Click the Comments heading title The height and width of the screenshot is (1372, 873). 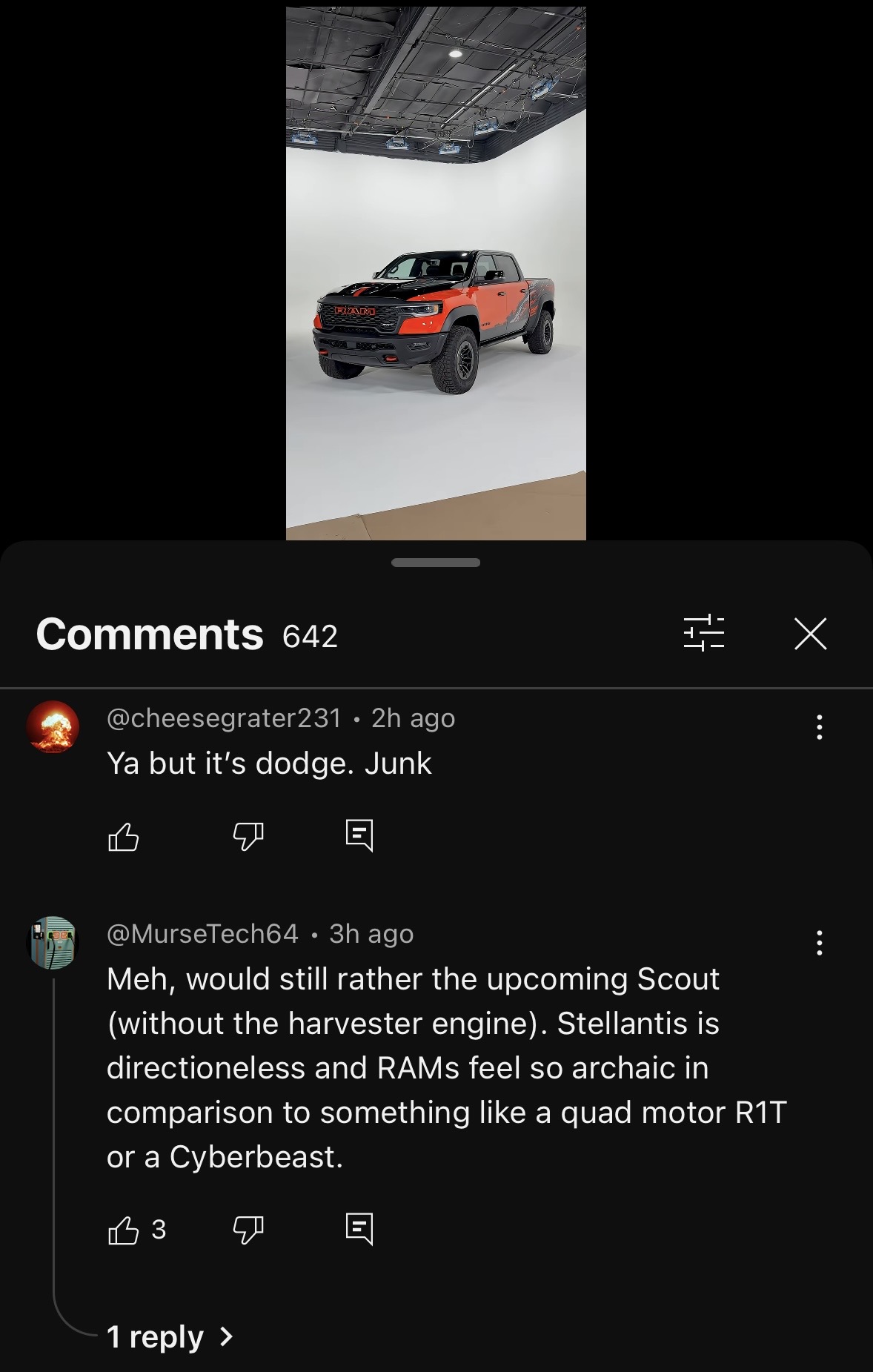tap(150, 634)
